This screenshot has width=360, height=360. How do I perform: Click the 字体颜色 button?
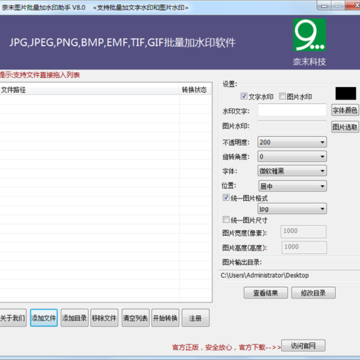pos(345,110)
